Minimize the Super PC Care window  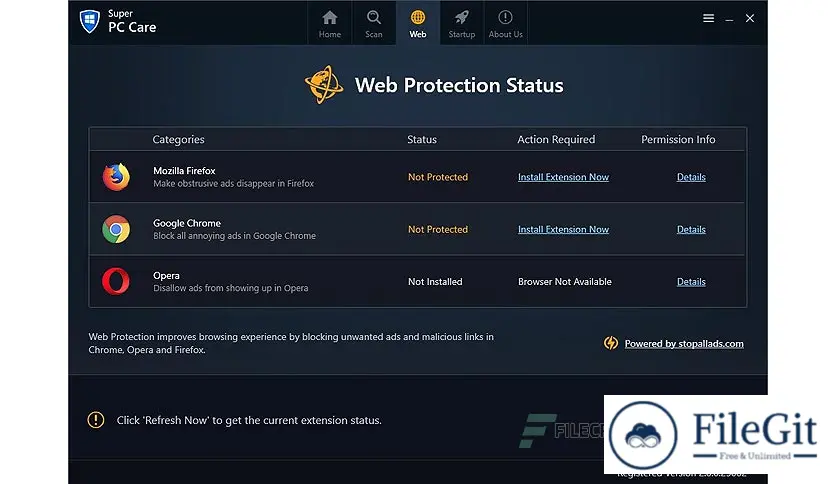coord(729,19)
